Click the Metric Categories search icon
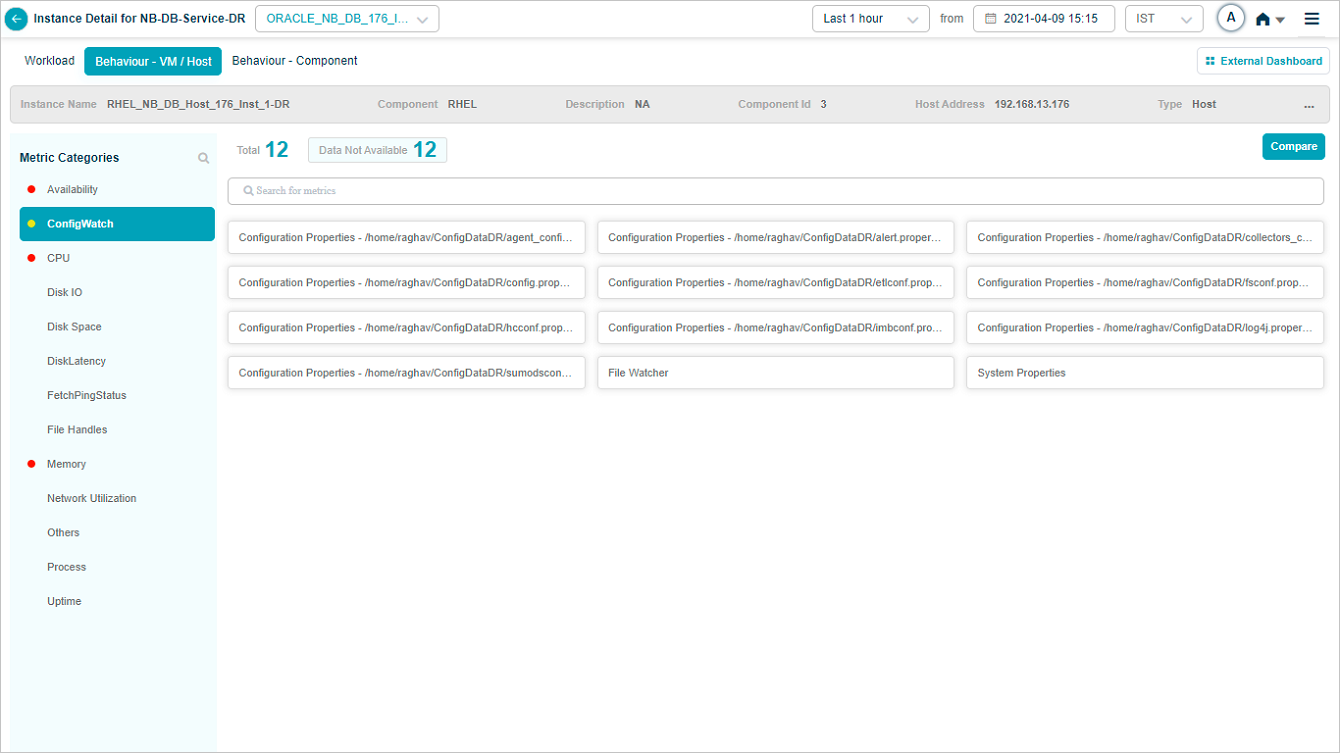The width and height of the screenshot is (1340, 753). point(204,158)
